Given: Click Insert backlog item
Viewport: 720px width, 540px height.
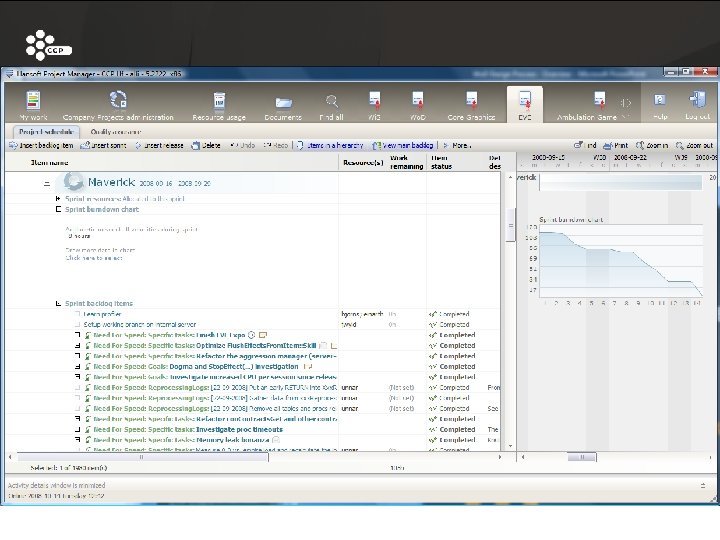Looking at the screenshot, I should pyautogui.click(x=41, y=146).
